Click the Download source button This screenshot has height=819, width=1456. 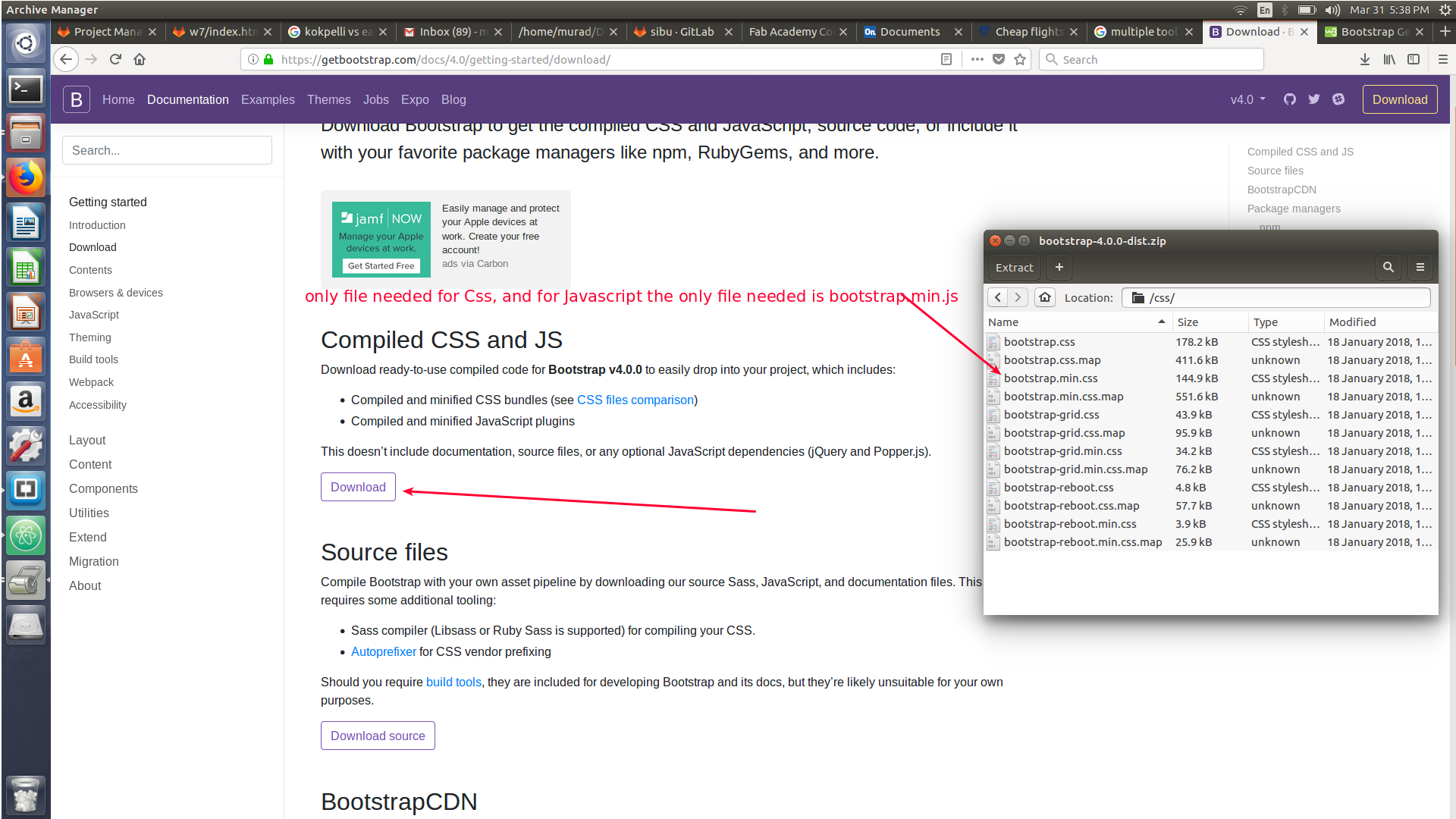click(378, 736)
